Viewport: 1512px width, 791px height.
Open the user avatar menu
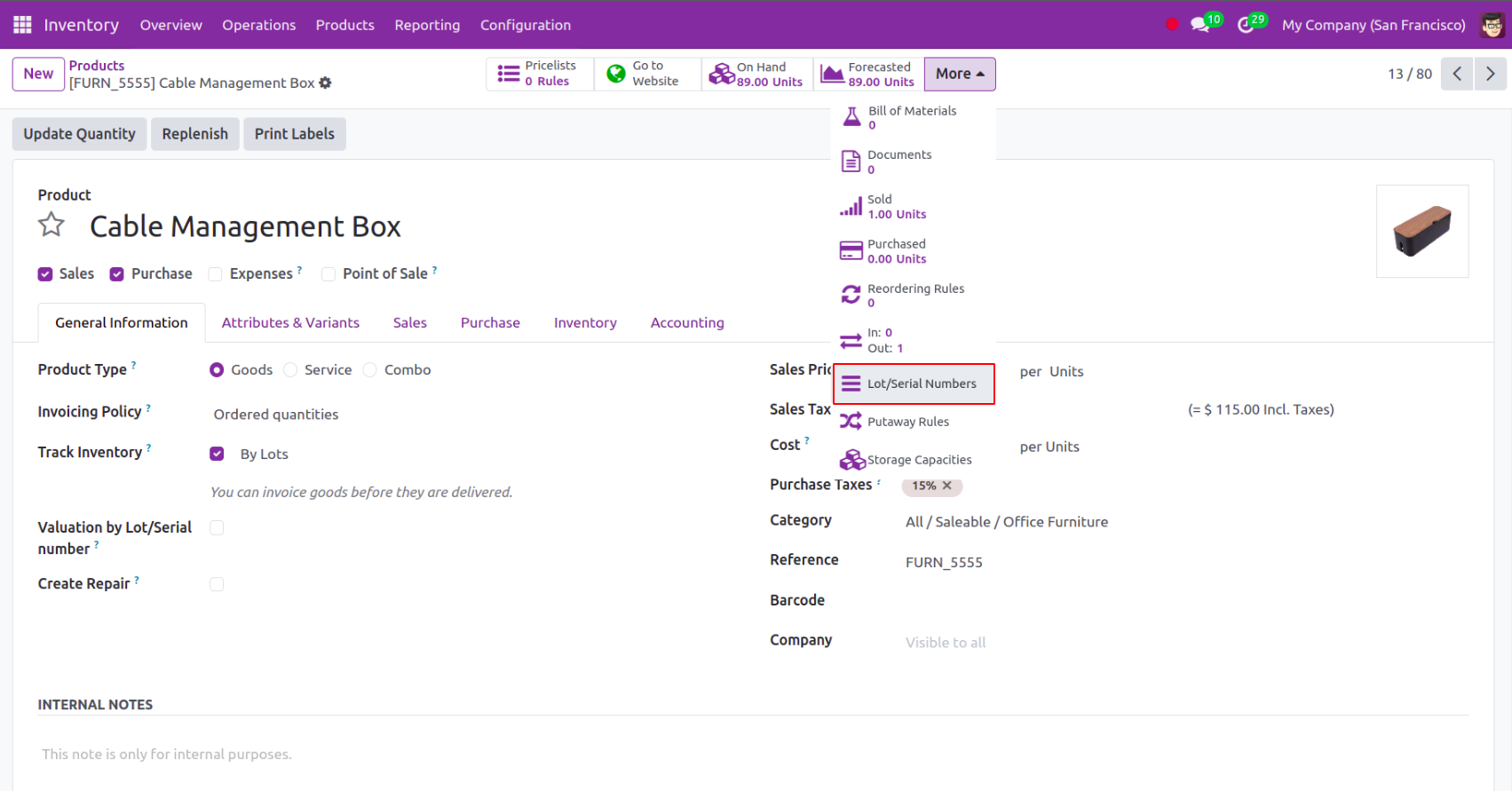(1492, 25)
